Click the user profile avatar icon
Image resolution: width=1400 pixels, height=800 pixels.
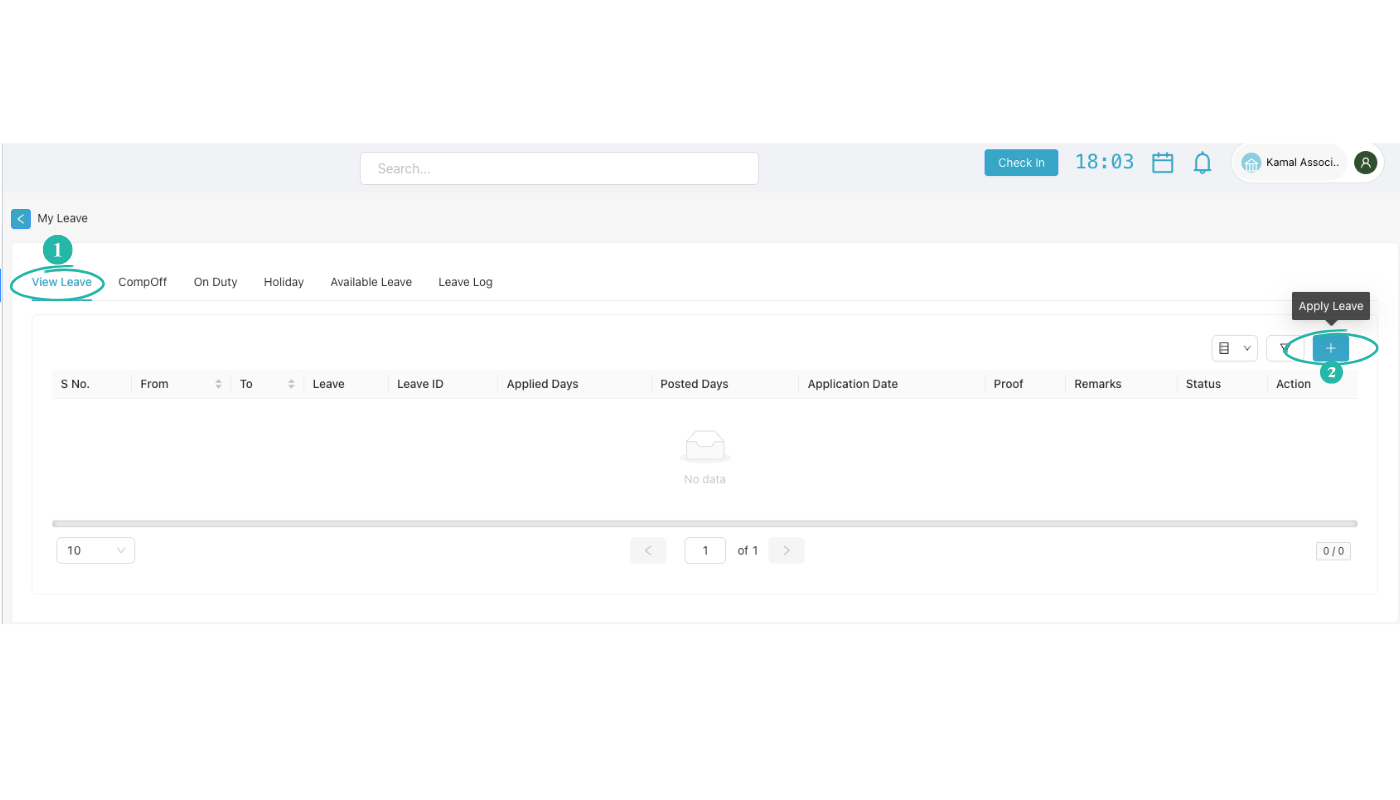click(1365, 163)
